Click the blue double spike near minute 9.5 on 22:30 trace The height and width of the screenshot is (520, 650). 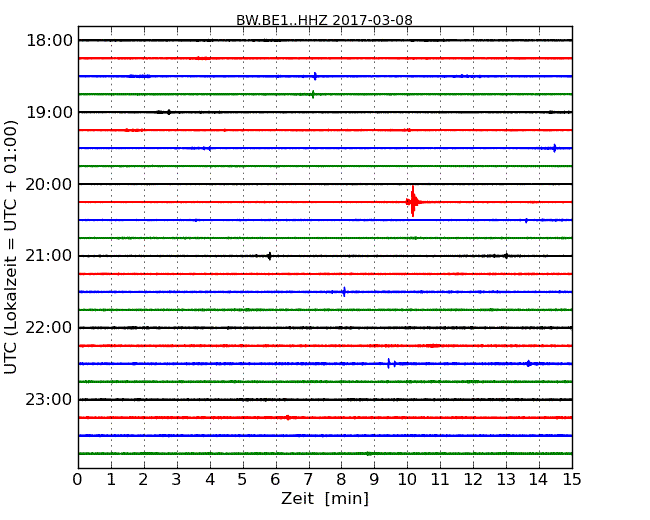point(391,364)
